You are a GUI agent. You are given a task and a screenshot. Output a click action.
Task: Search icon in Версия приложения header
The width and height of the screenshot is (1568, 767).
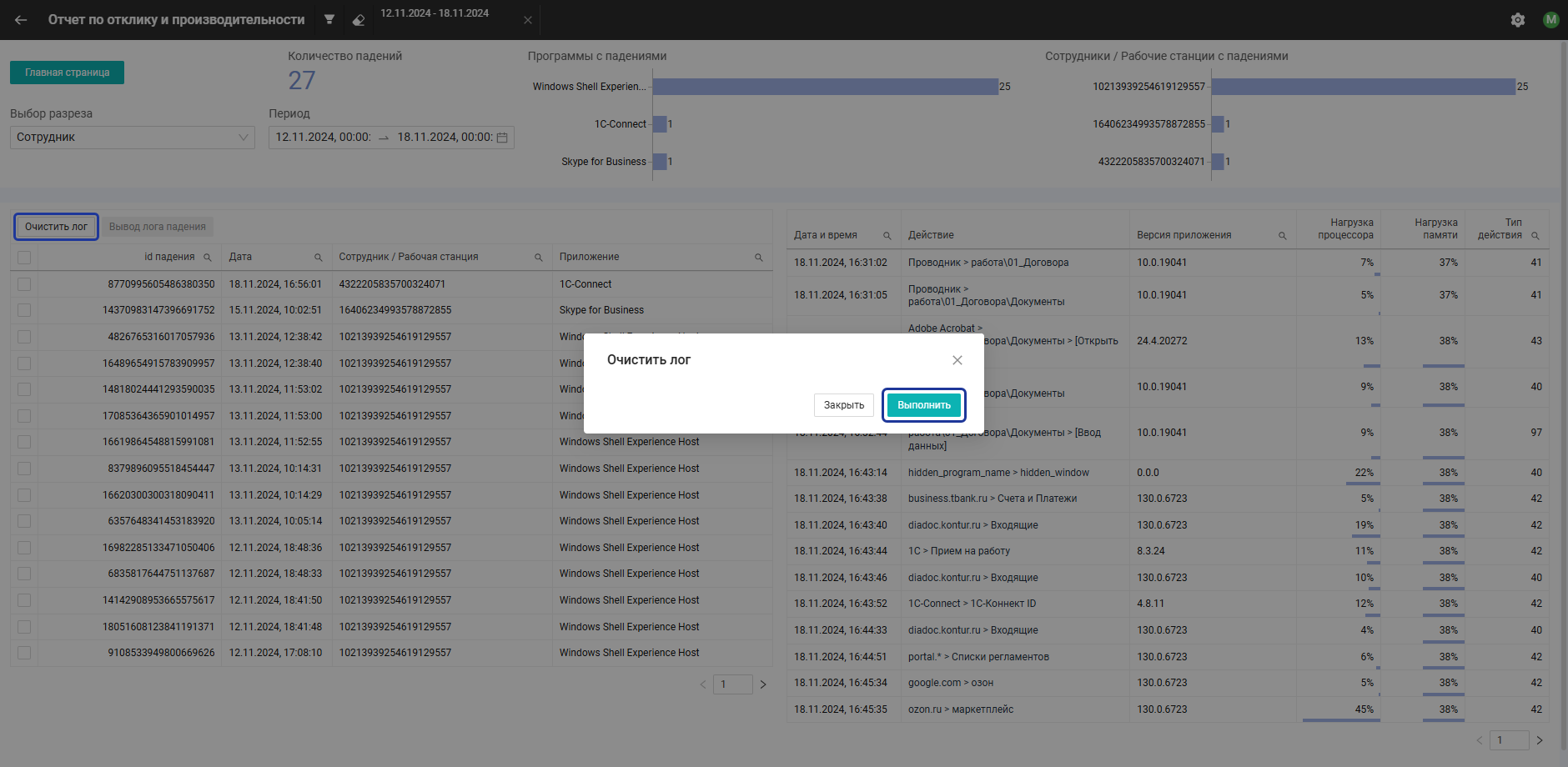tap(1283, 236)
